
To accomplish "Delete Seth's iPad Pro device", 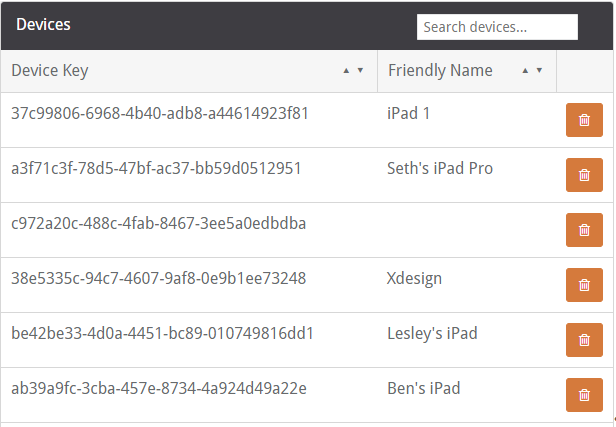I will coord(584,175).
